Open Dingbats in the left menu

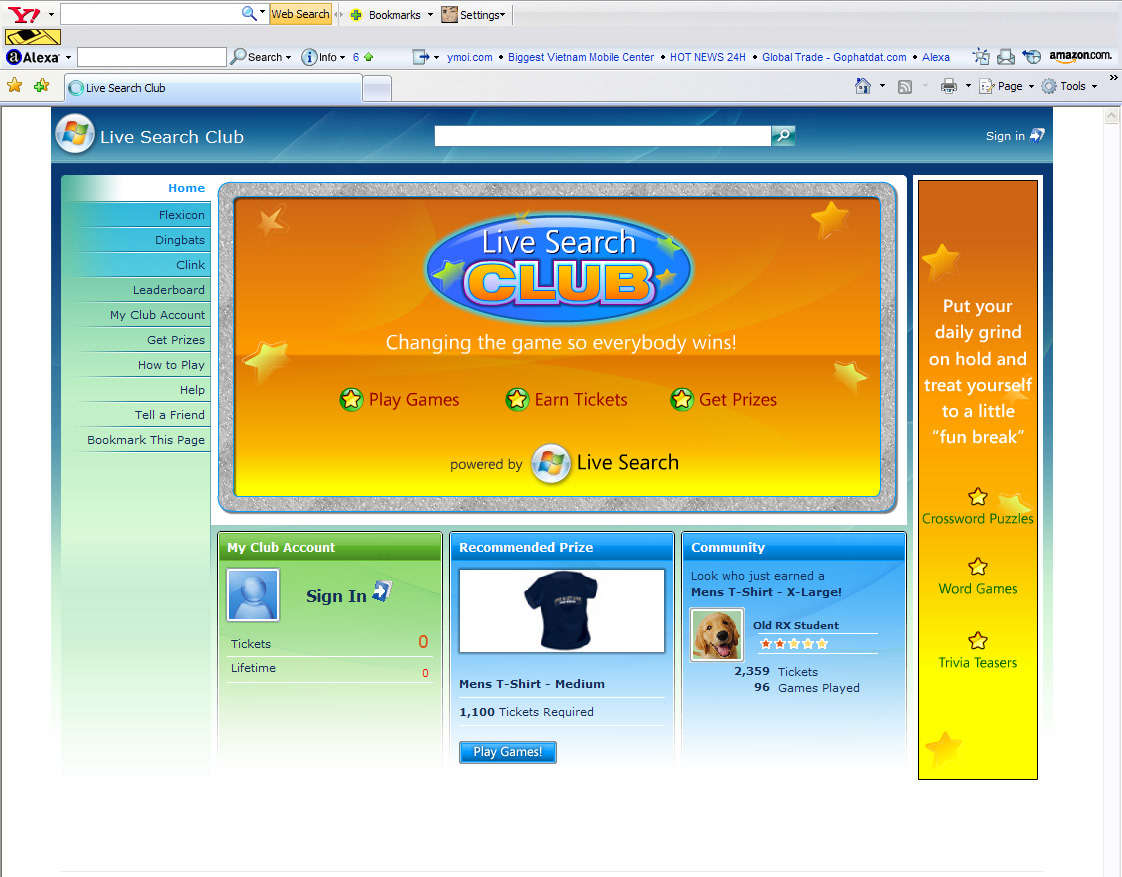pos(180,240)
